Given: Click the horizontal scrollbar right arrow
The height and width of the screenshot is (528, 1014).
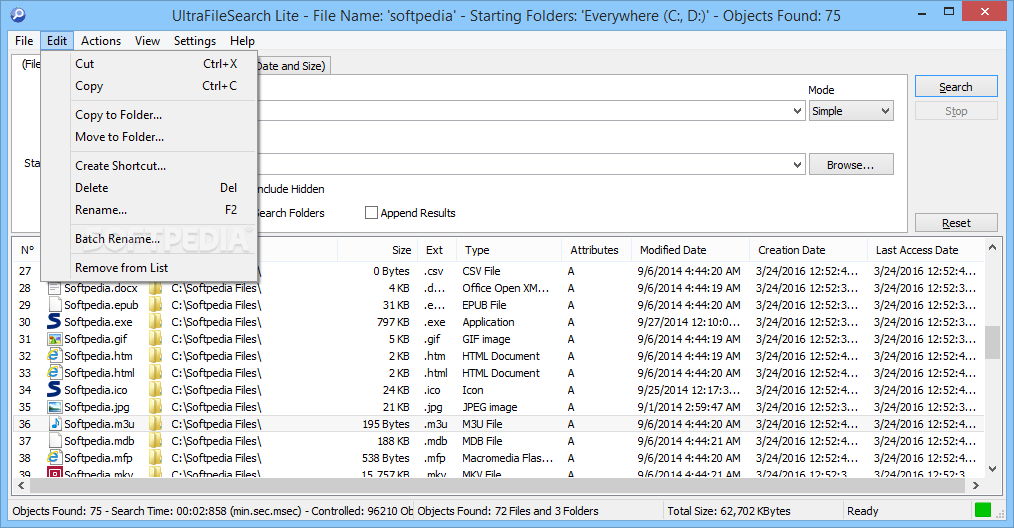Looking at the screenshot, I should point(976,485).
